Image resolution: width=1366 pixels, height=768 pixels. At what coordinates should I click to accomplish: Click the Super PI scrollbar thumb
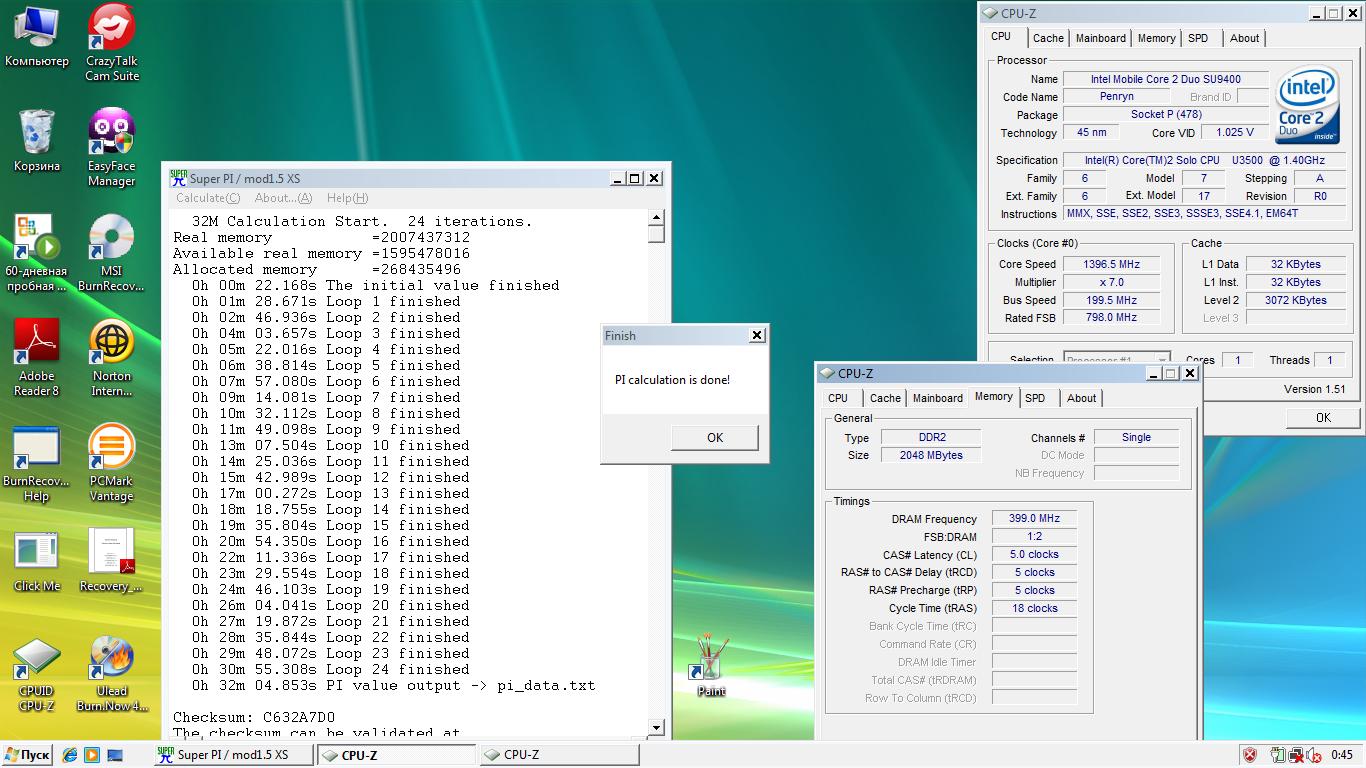(x=656, y=234)
